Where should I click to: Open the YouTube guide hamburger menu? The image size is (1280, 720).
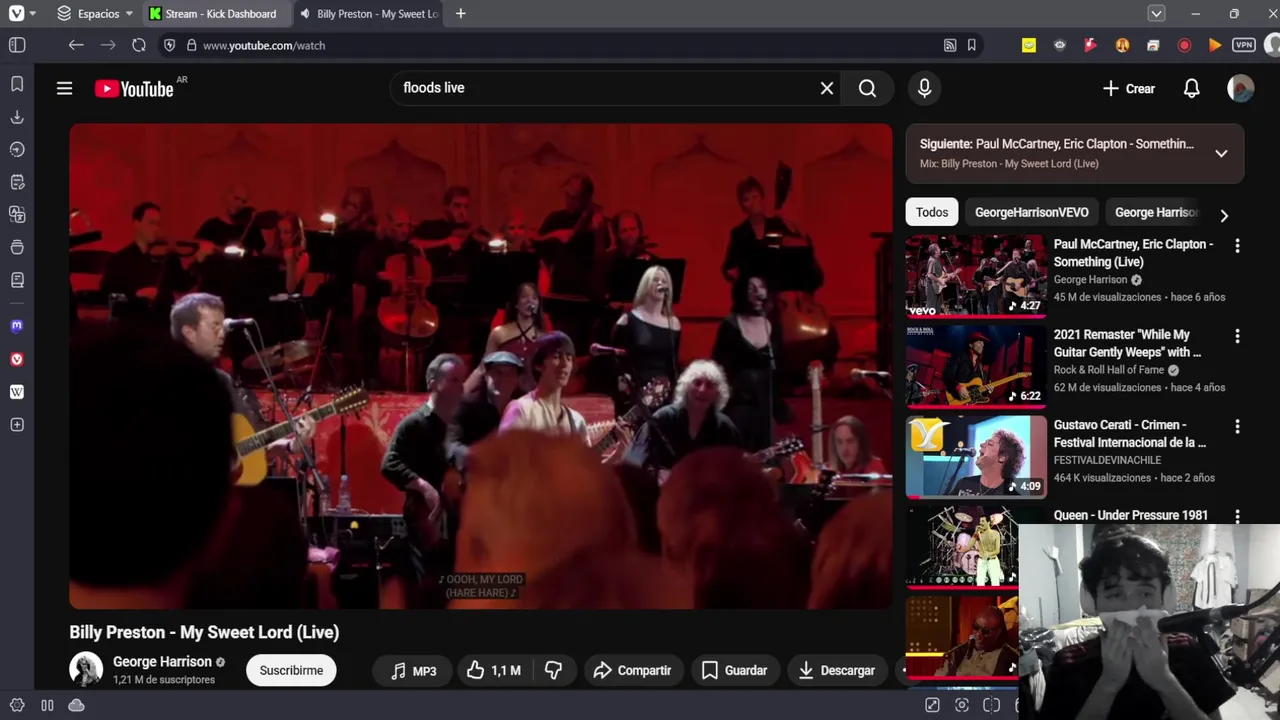point(64,88)
